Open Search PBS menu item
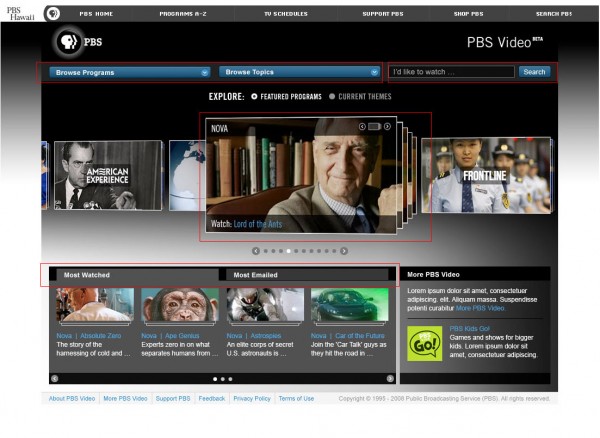600x438 pixels. coord(554,14)
